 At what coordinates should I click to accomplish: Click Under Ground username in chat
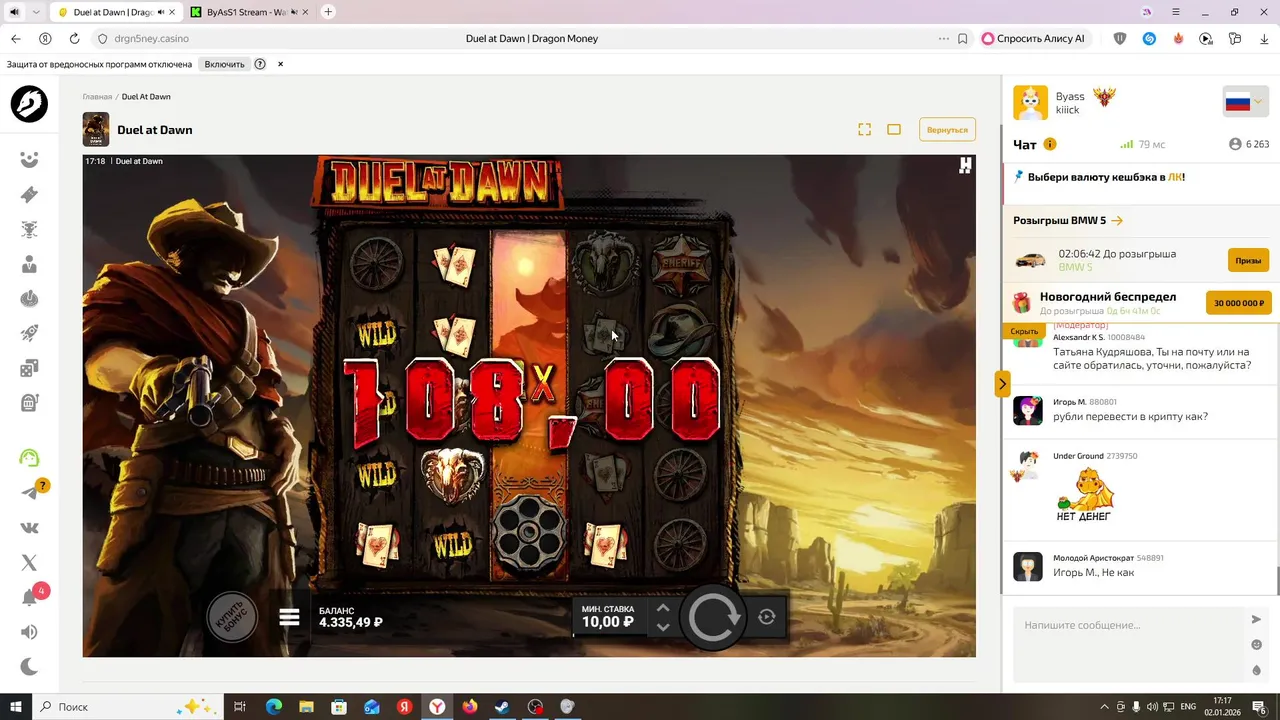point(1078,456)
